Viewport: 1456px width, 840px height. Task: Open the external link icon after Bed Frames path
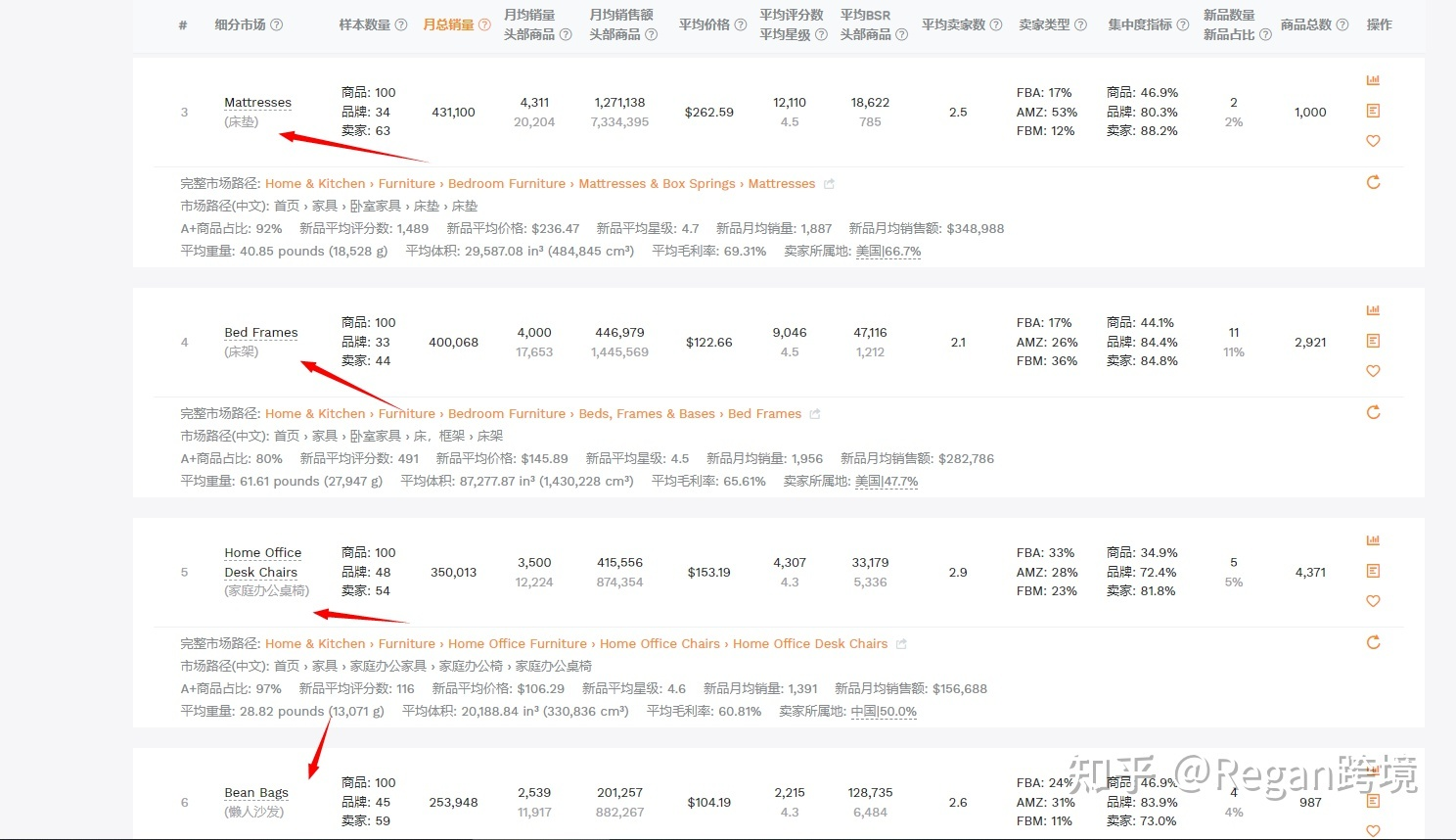coord(815,414)
